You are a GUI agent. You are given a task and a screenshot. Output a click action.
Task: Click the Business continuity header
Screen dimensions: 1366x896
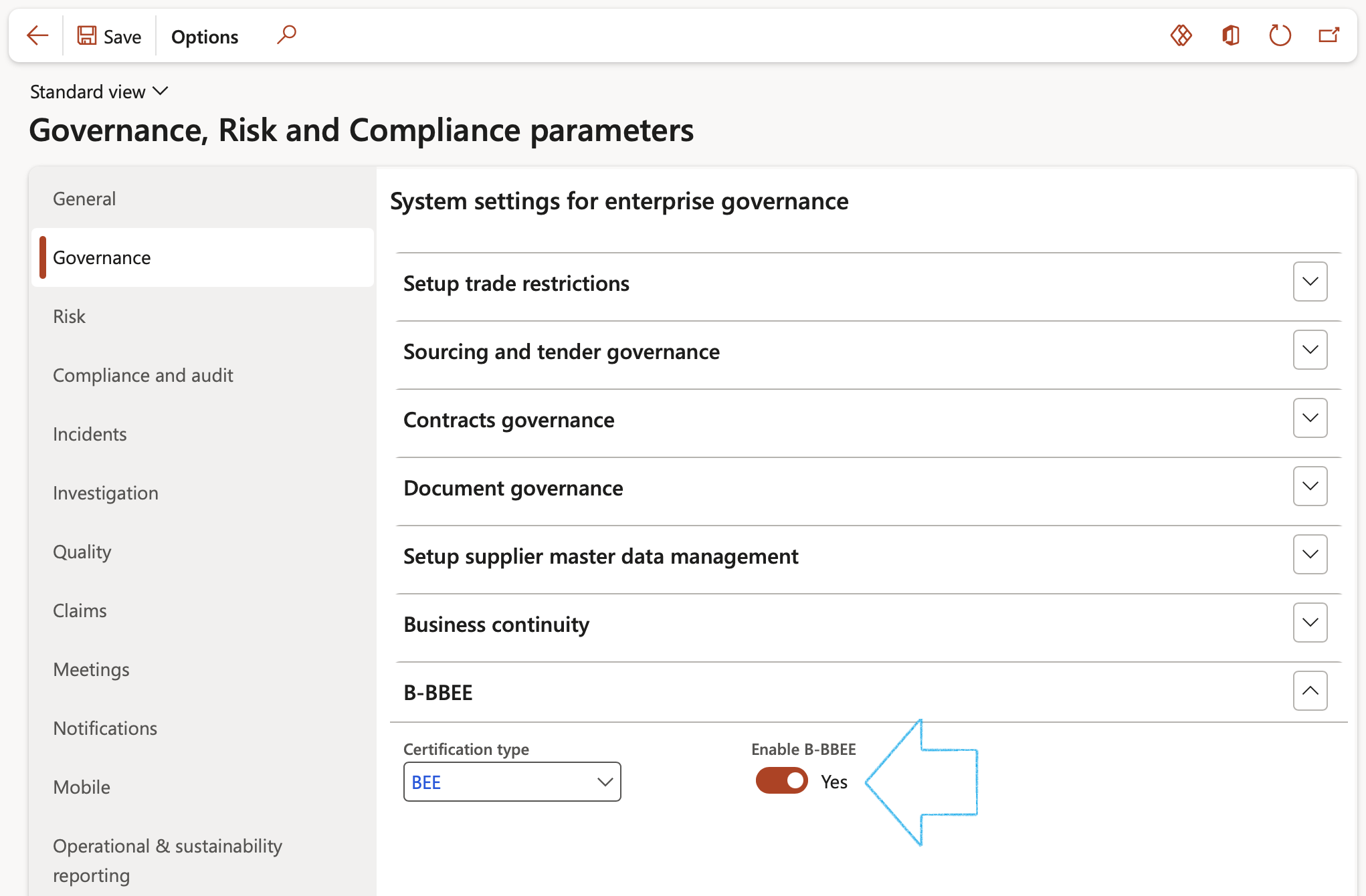496,624
